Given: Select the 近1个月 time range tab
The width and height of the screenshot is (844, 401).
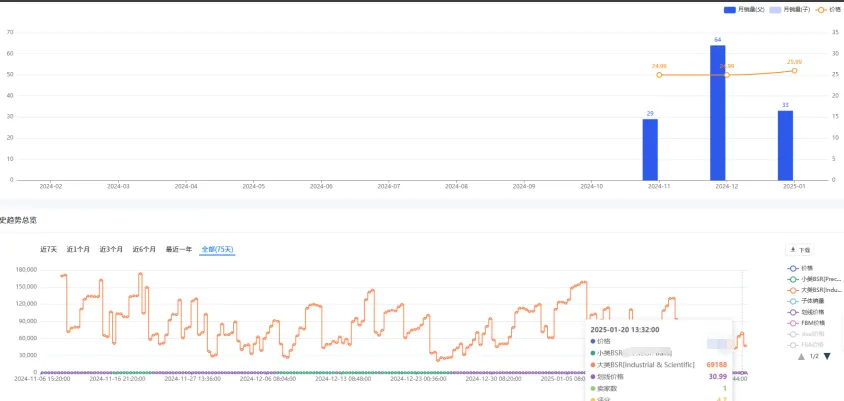Looking at the screenshot, I should tap(78, 249).
